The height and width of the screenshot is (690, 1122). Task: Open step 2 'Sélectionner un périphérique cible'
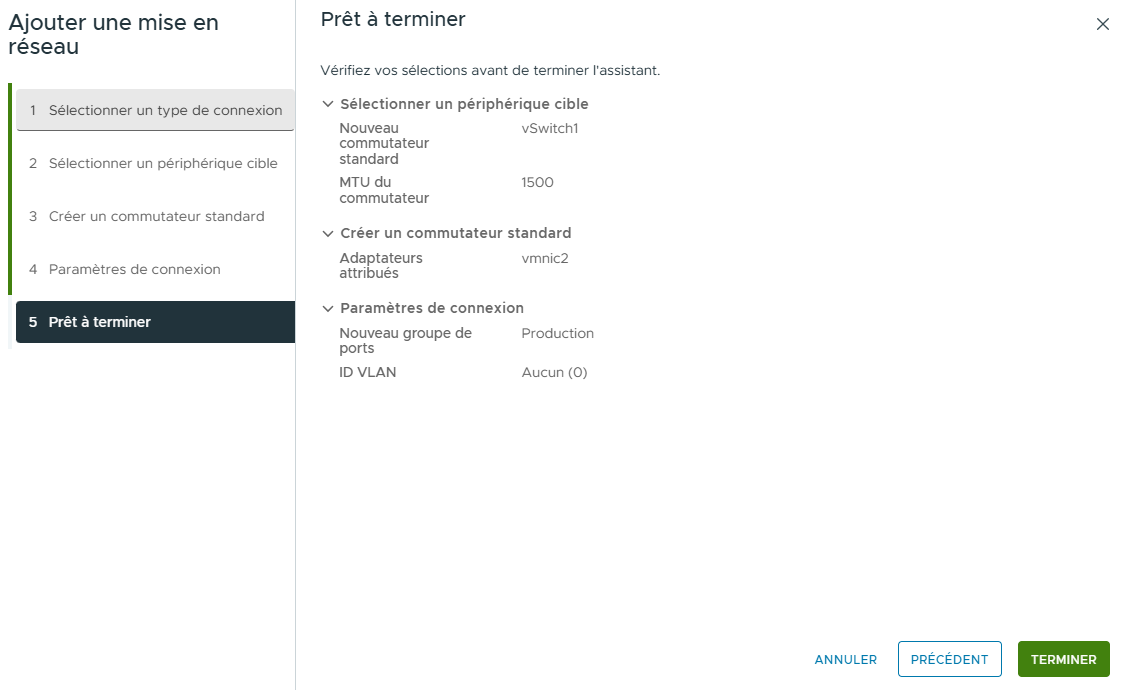tap(154, 163)
